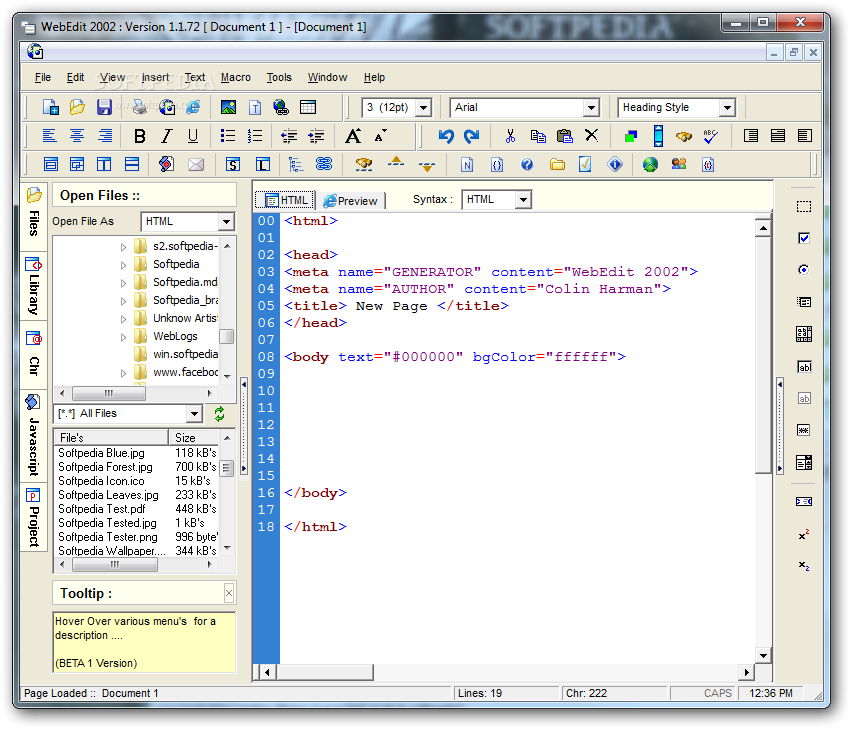Image resolution: width=851 pixels, height=729 pixels.
Task: Open the All Files filter dropdown
Action: (x=194, y=414)
